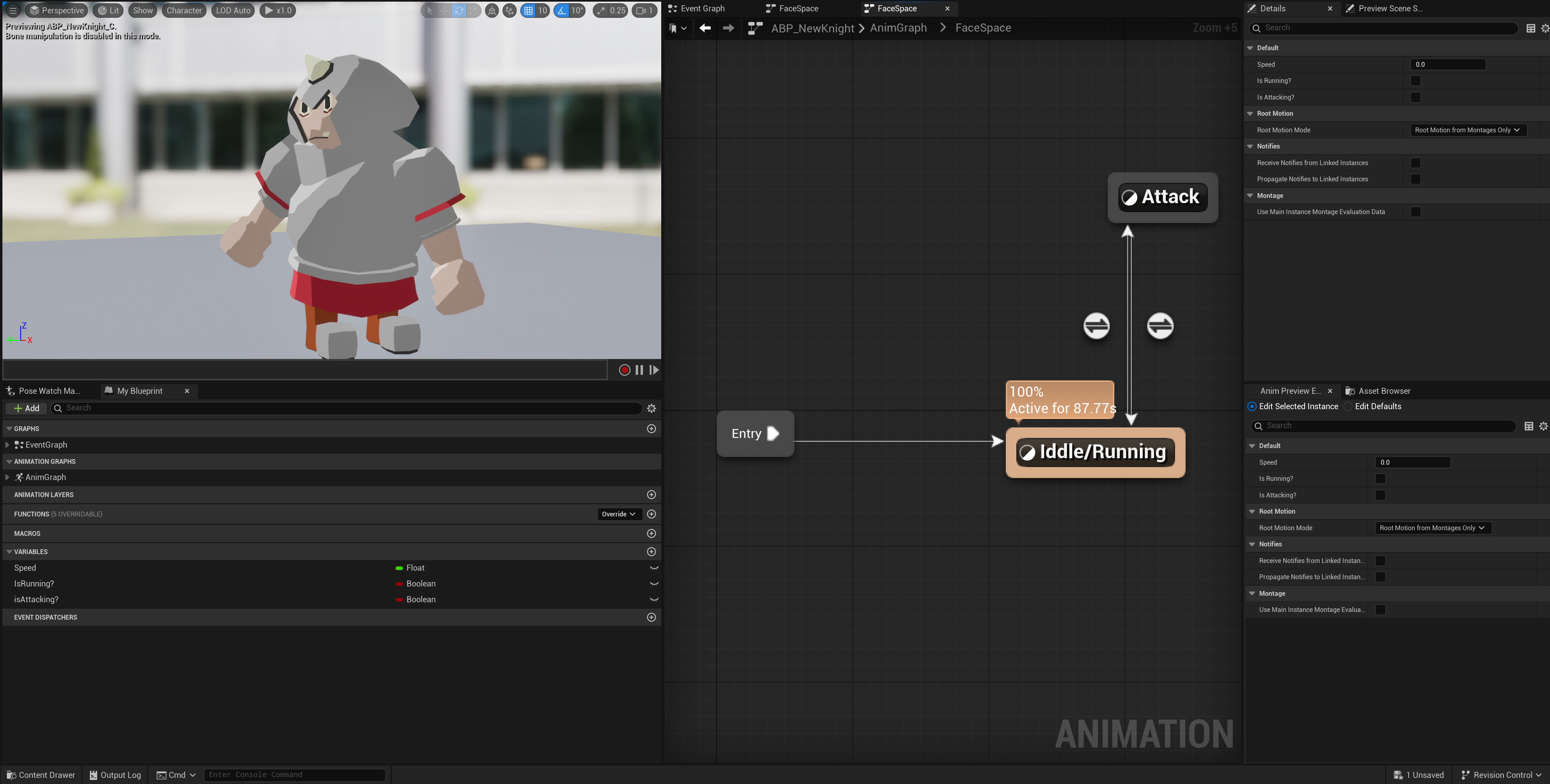Toggle isAttacking? variable visibility eye icon
The width and height of the screenshot is (1550, 784).
point(654,599)
